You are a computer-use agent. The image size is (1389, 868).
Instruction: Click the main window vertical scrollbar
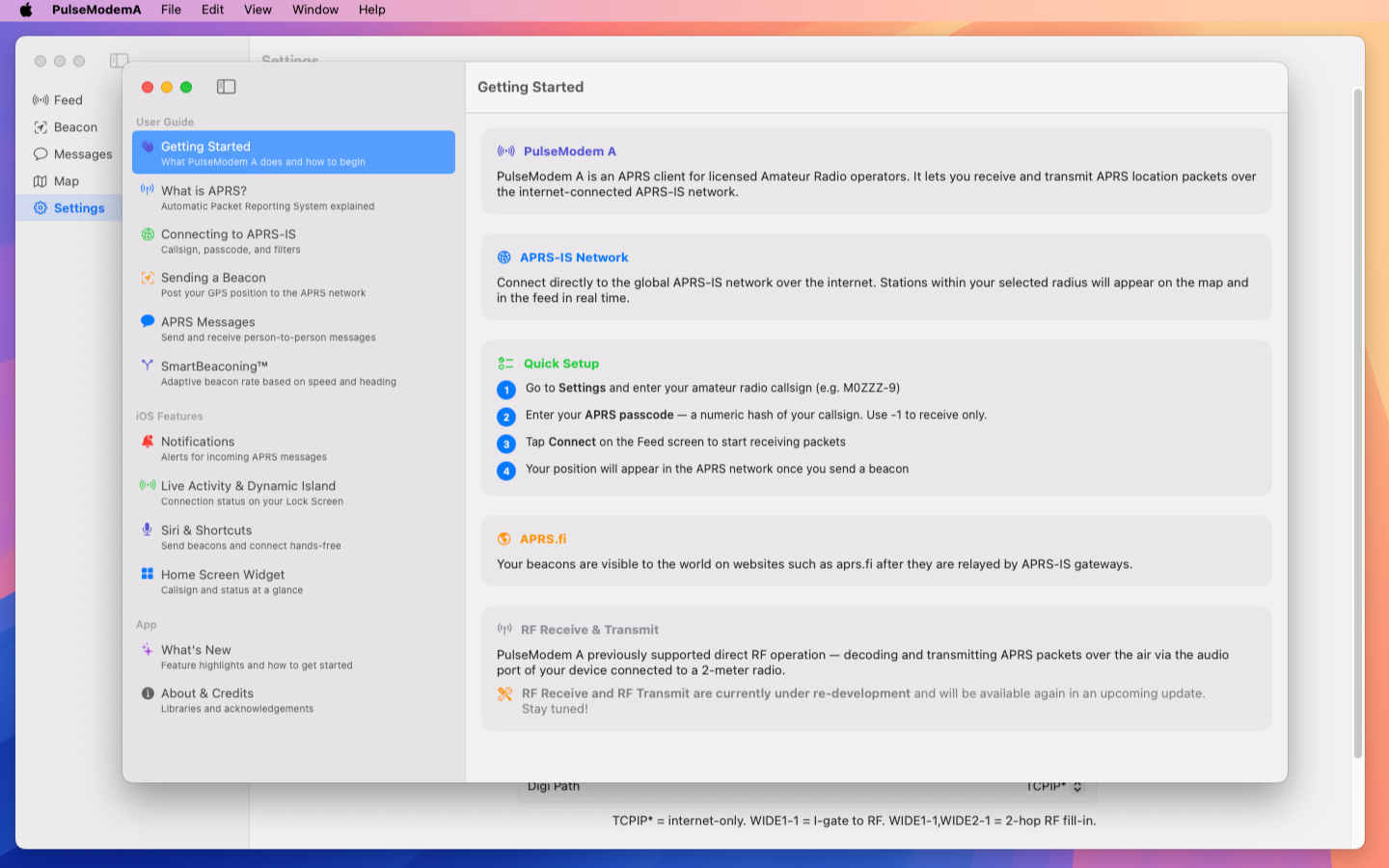(1357, 422)
